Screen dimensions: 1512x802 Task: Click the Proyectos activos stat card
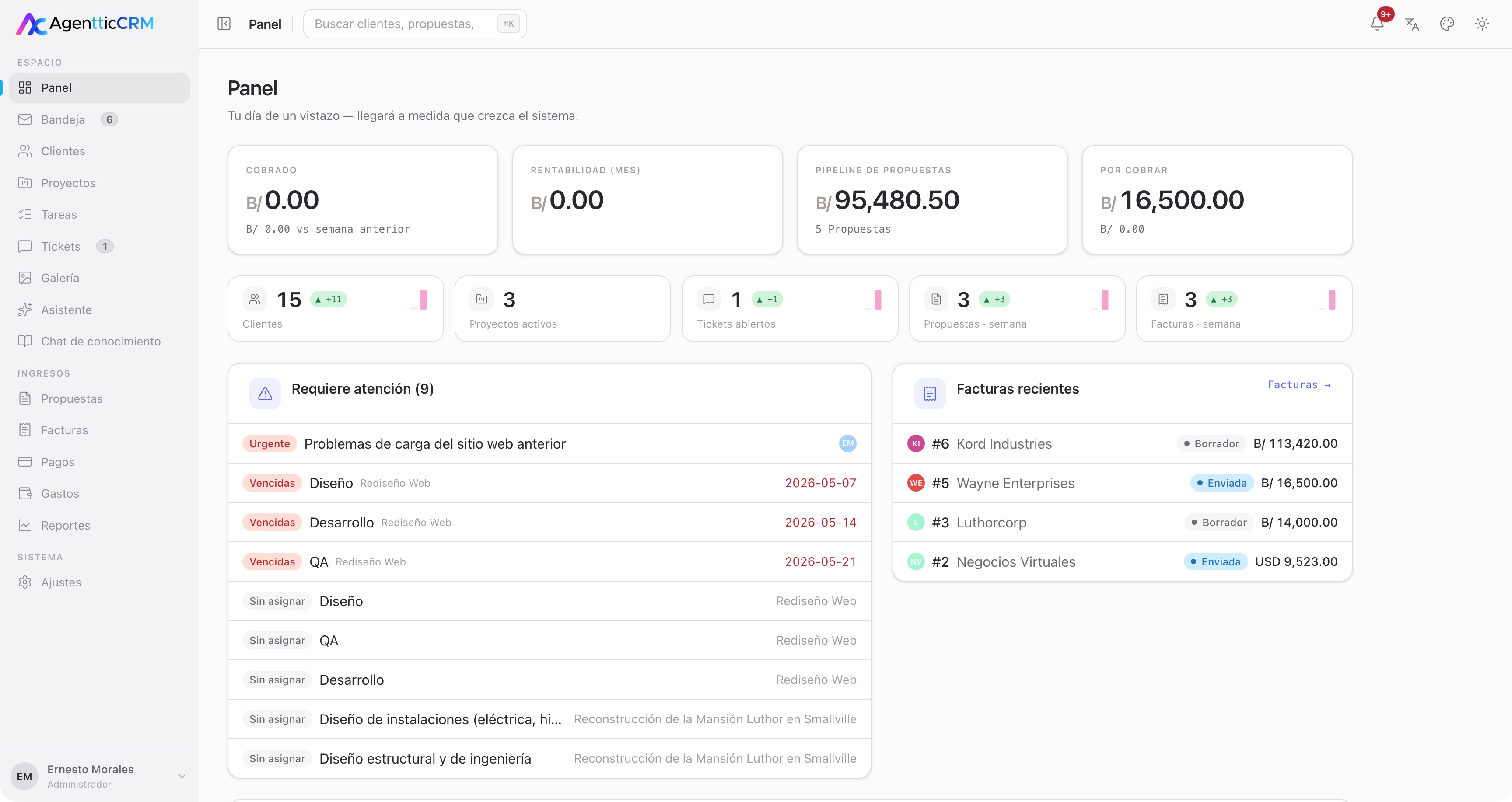562,309
